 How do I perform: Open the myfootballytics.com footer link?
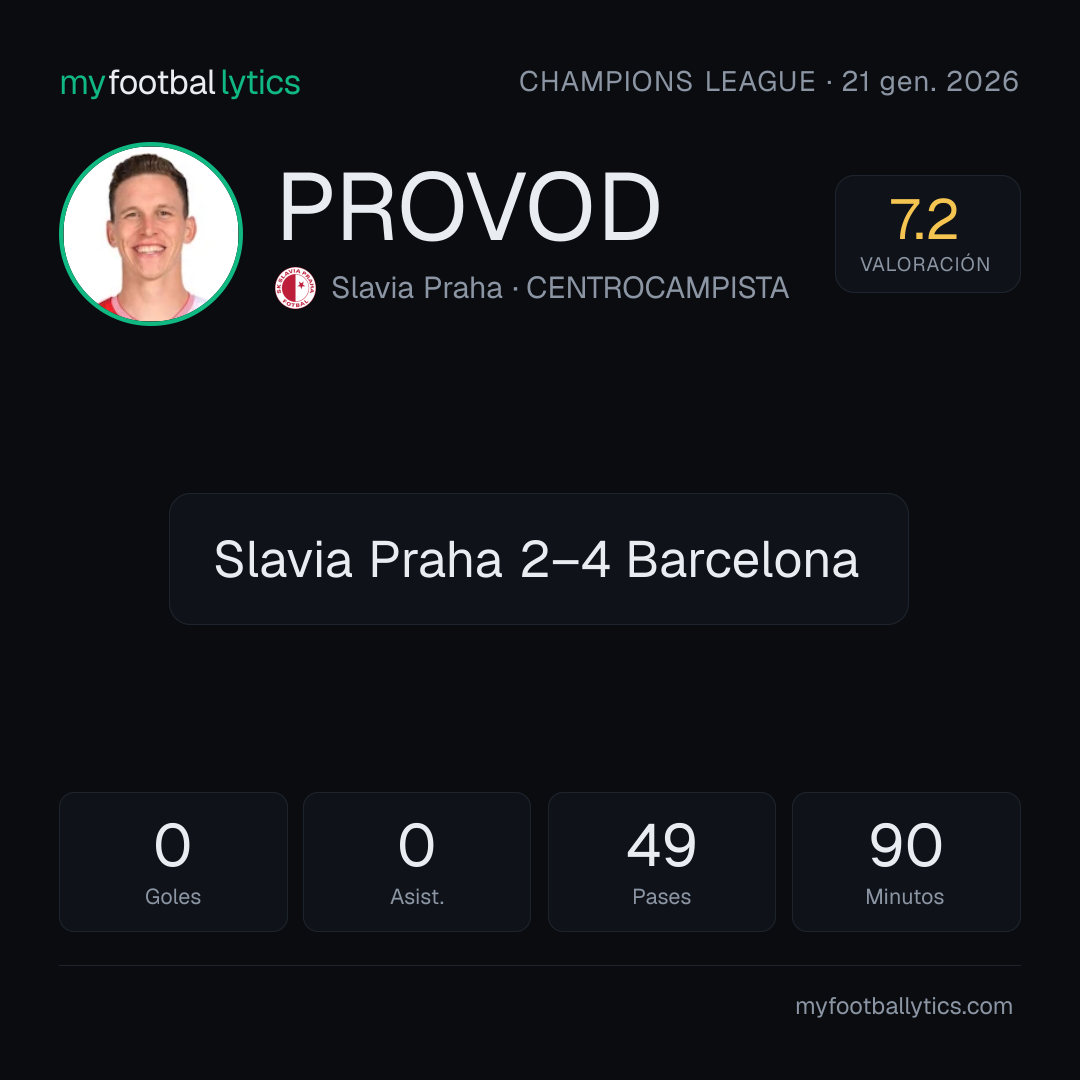(904, 1006)
